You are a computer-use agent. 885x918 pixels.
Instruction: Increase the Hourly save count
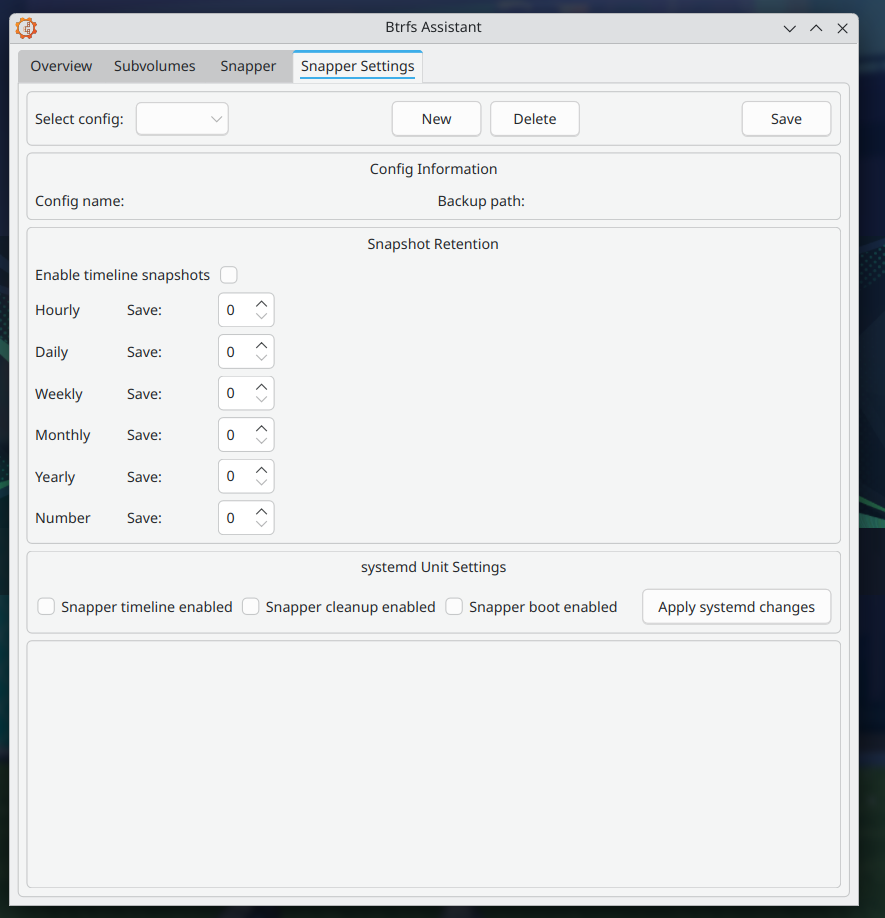click(262, 304)
